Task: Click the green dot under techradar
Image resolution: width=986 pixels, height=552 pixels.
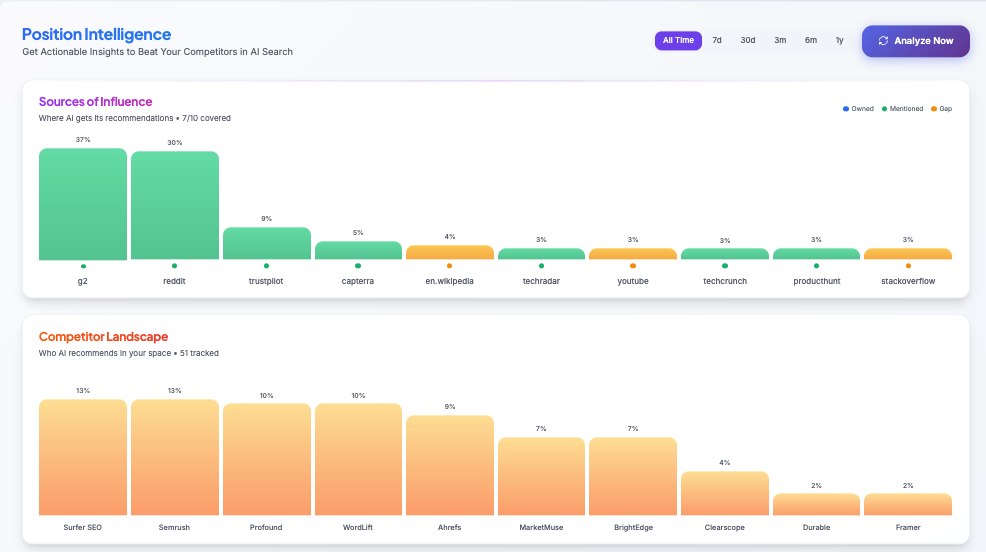Action: click(x=541, y=266)
